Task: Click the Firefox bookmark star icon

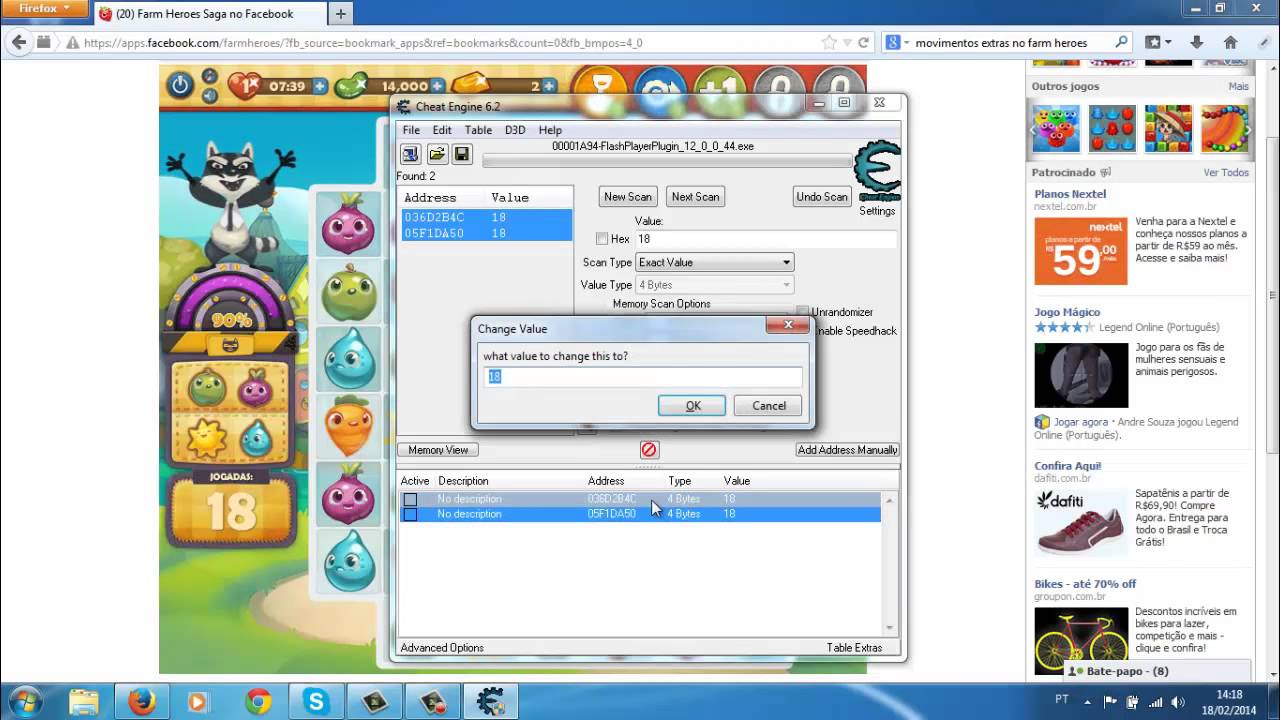Action: tap(829, 43)
